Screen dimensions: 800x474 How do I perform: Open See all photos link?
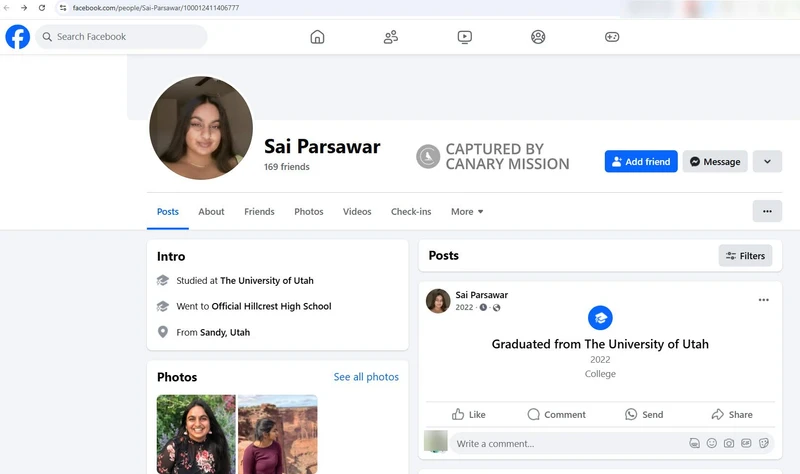coord(366,377)
